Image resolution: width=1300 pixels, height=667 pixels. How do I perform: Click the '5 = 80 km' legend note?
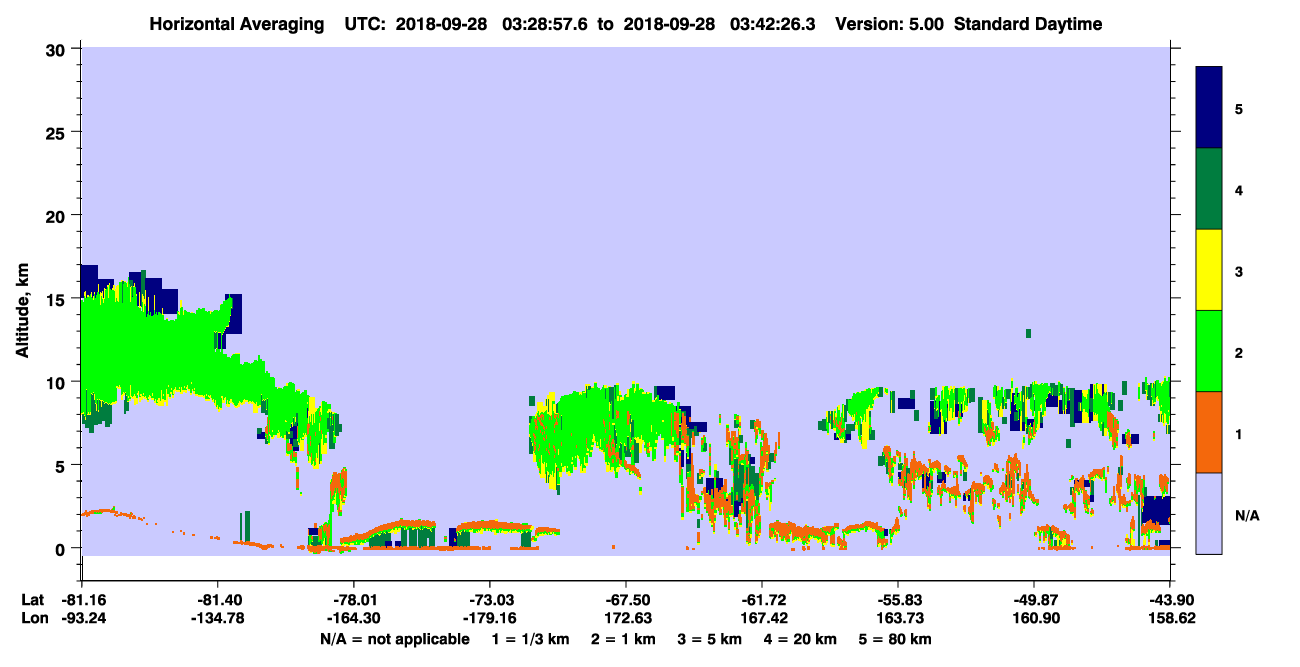click(893, 639)
